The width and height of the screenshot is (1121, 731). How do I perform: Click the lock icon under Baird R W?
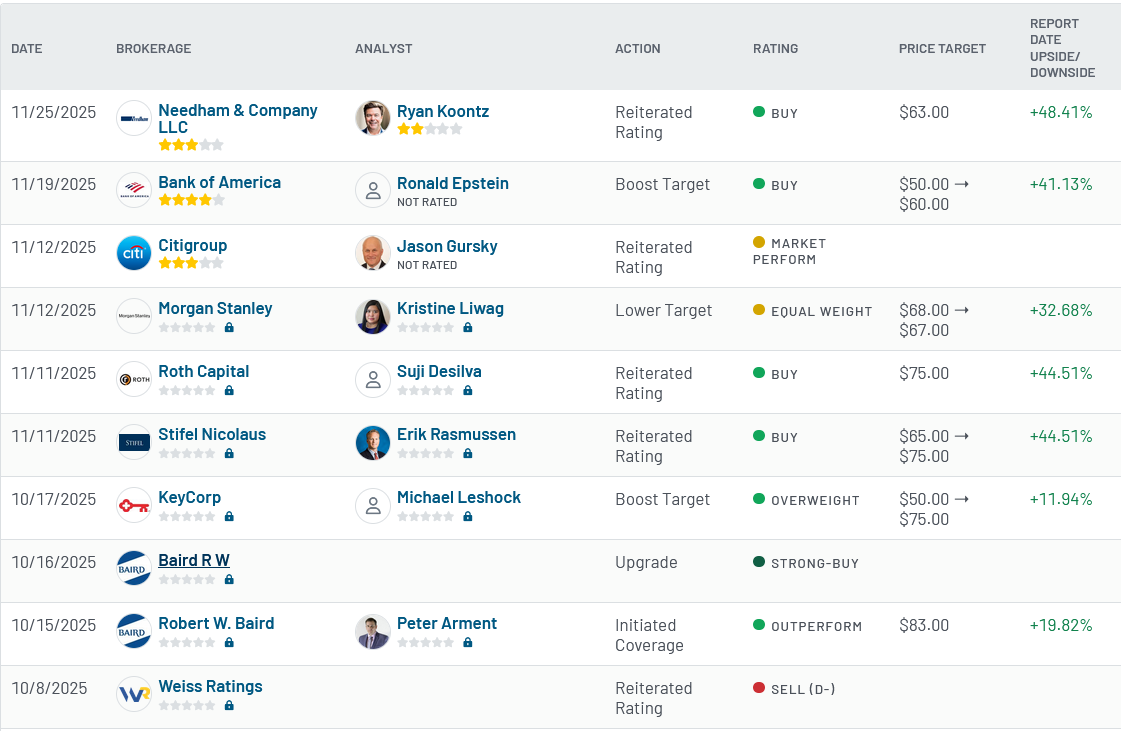pos(229,579)
